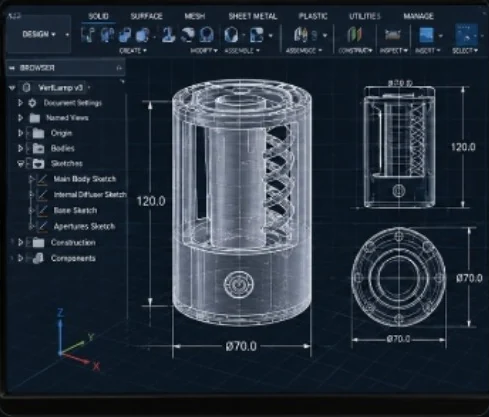The height and width of the screenshot is (417, 489).
Task: Click the sketch icon beside Apertures Sketch
Action: (42, 227)
